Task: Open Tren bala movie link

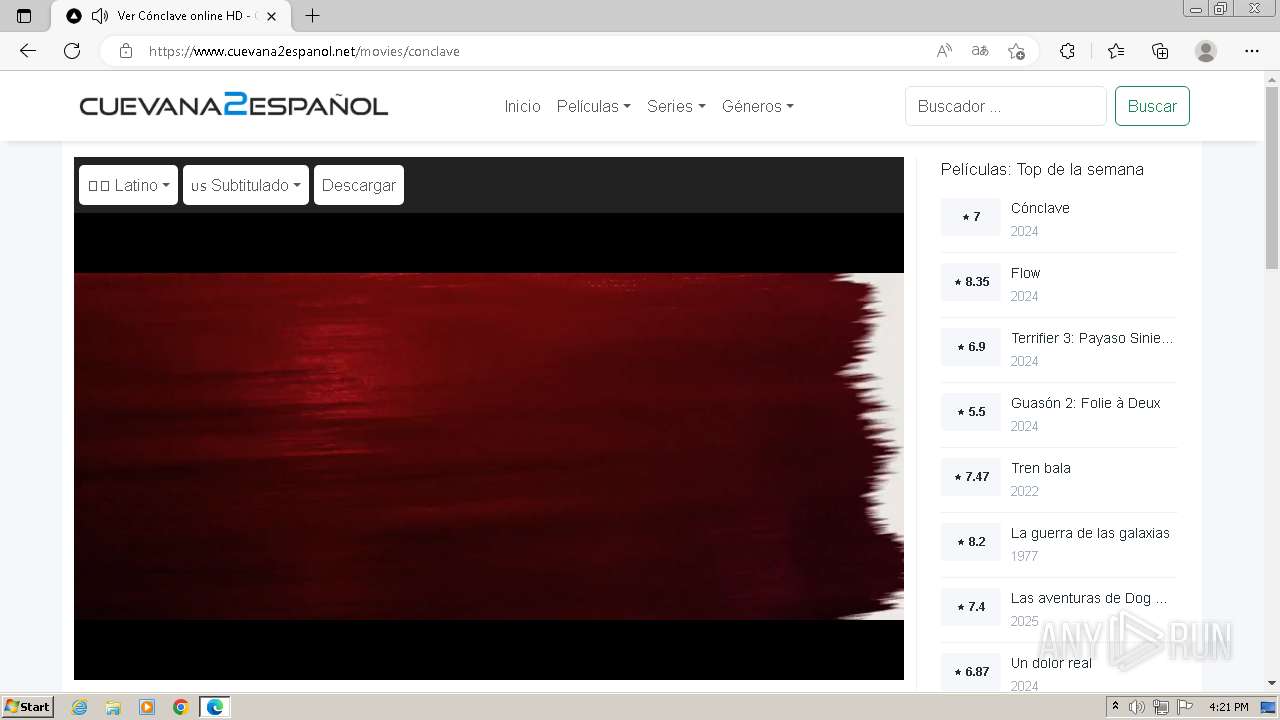Action: tap(1040, 468)
